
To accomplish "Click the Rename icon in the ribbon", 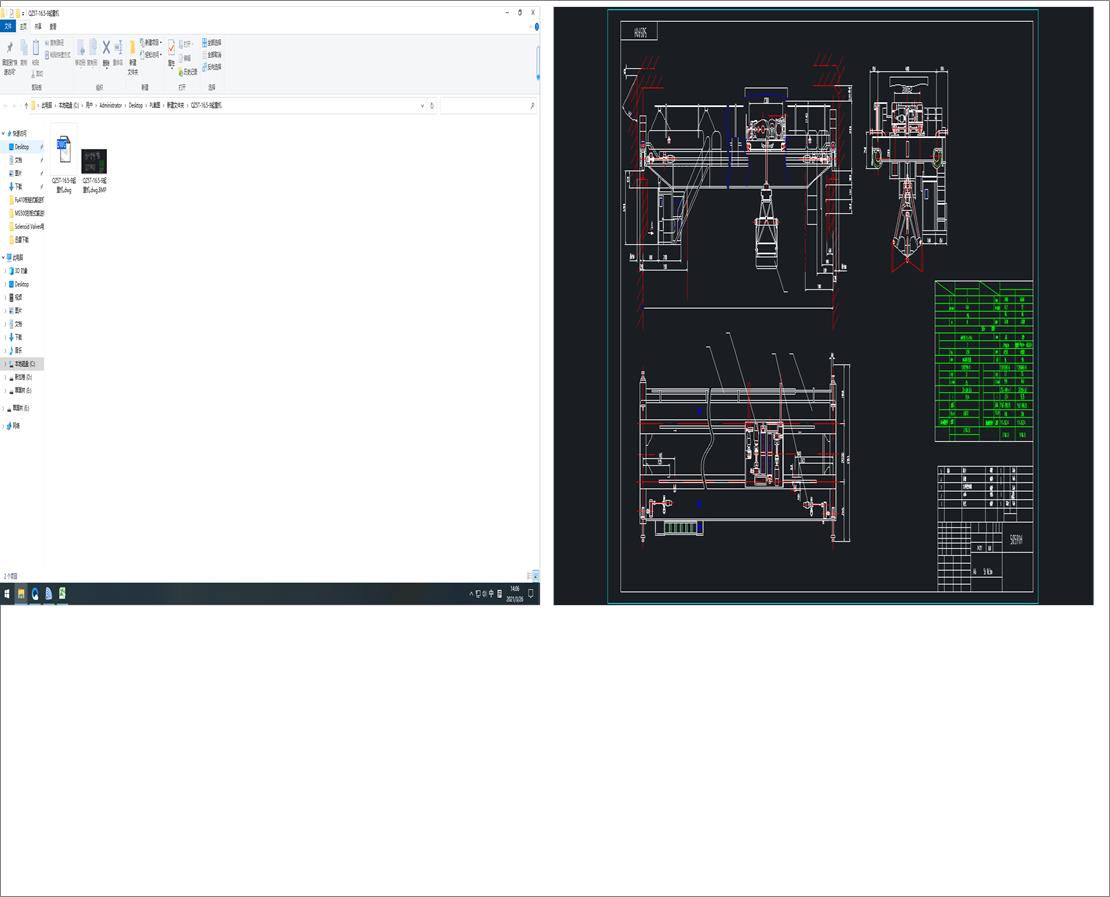I will click(117, 48).
